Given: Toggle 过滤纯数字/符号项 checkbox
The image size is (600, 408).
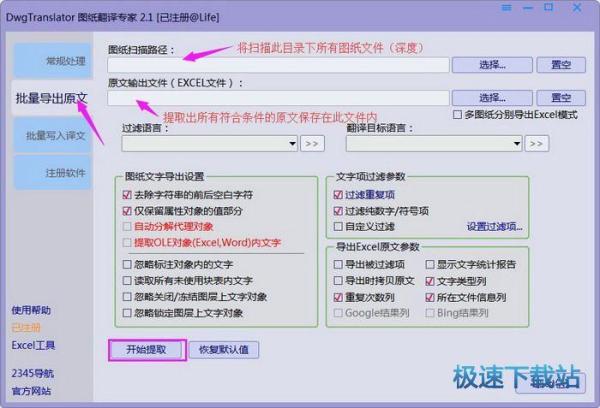Looking at the screenshot, I should click(338, 211).
